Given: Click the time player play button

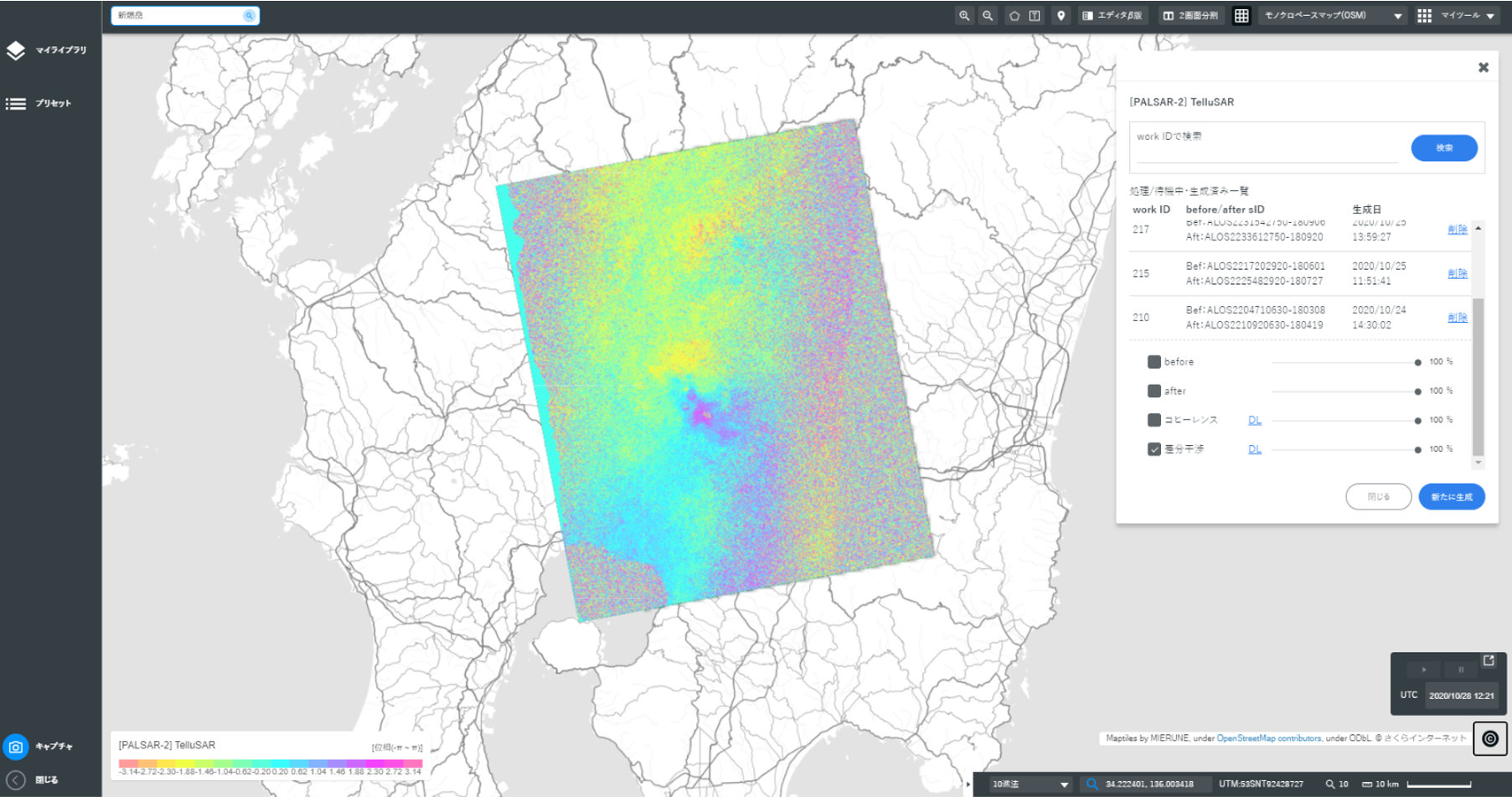Looking at the screenshot, I should pyautogui.click(x=1423, y=670).
